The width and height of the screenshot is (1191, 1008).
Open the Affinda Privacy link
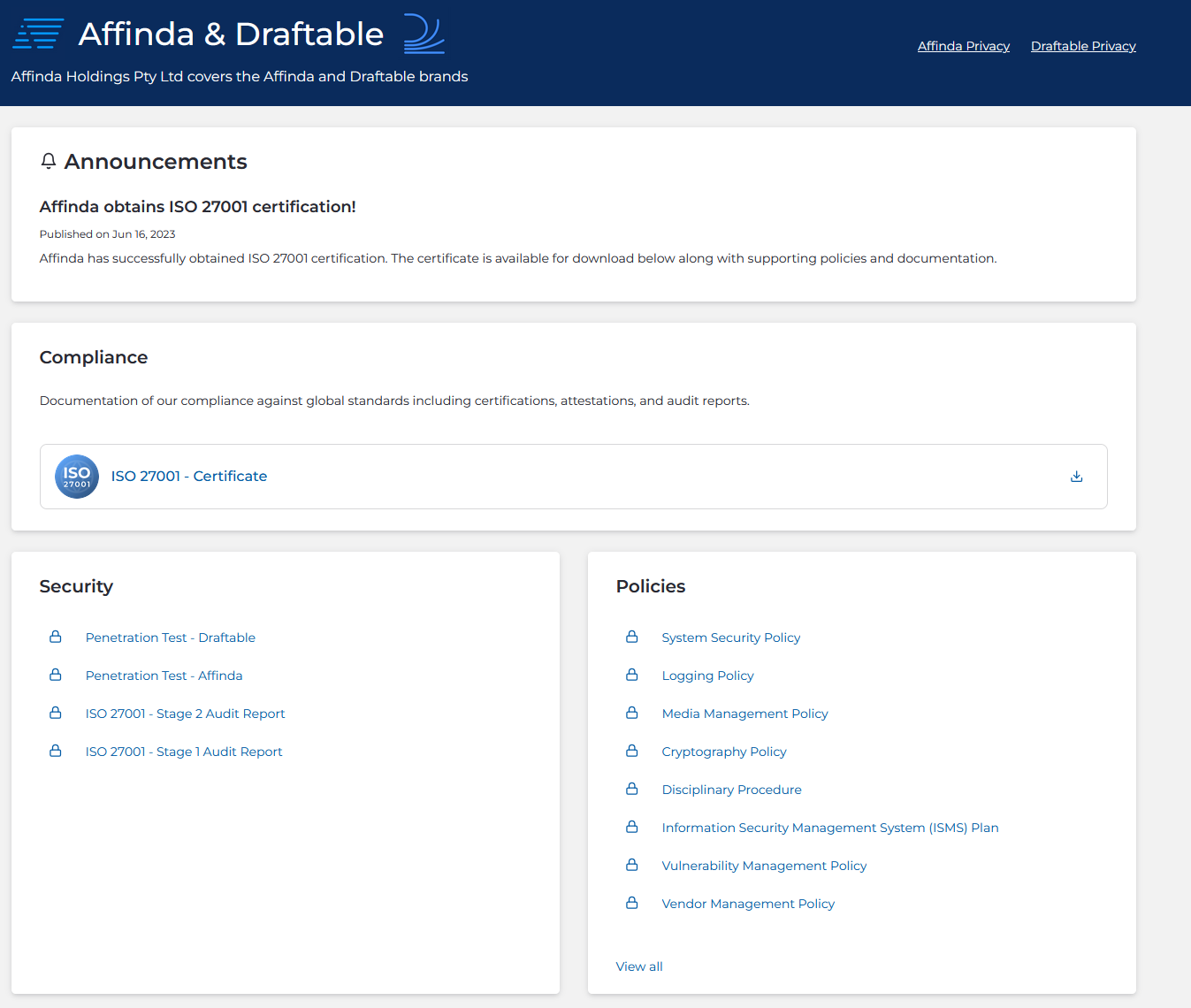click(x=964, y=46)
